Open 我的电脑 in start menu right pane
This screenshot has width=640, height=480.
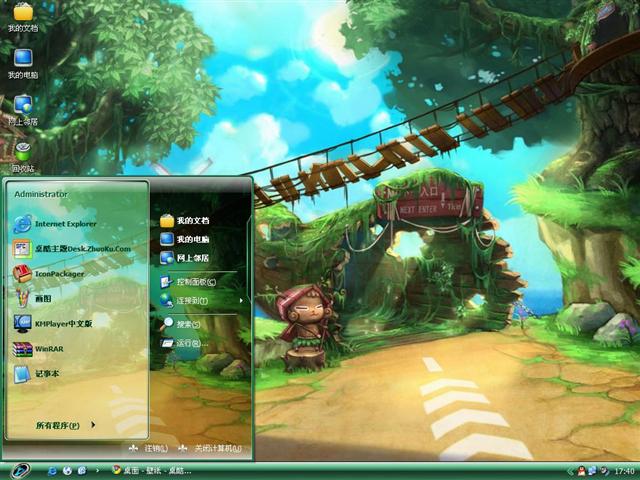click(x=184, y=239)
